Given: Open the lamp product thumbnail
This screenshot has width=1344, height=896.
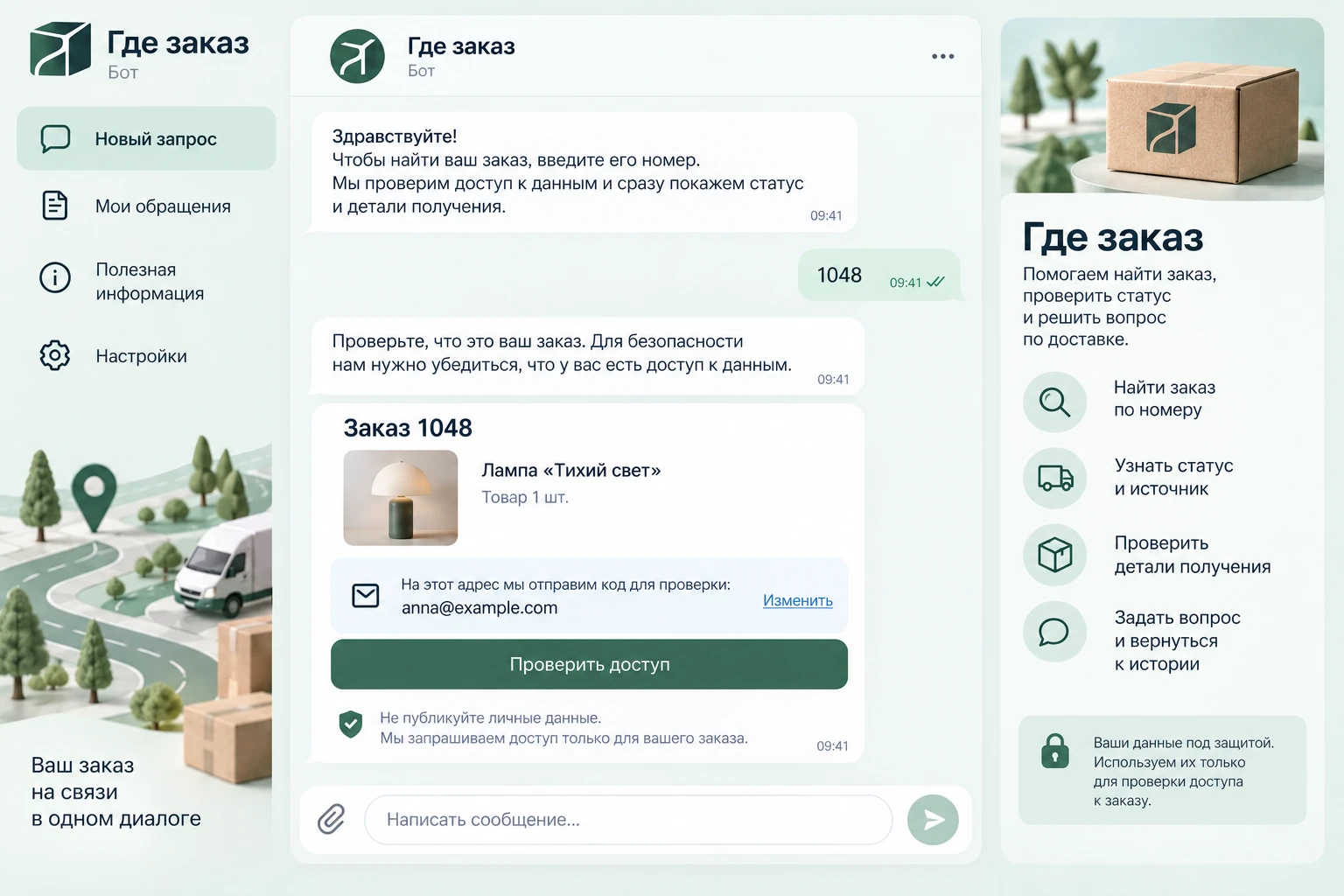Looking at the screenshot, I should point(401,498).
